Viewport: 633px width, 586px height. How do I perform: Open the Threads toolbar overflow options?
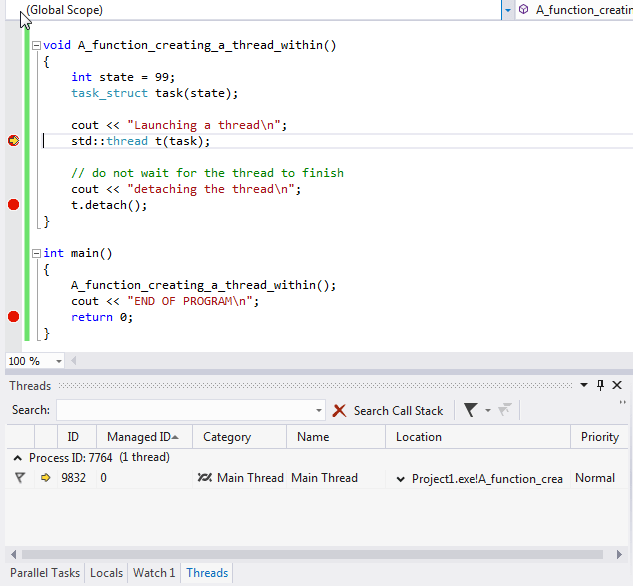pyautogui.click(x=623, y=402)
